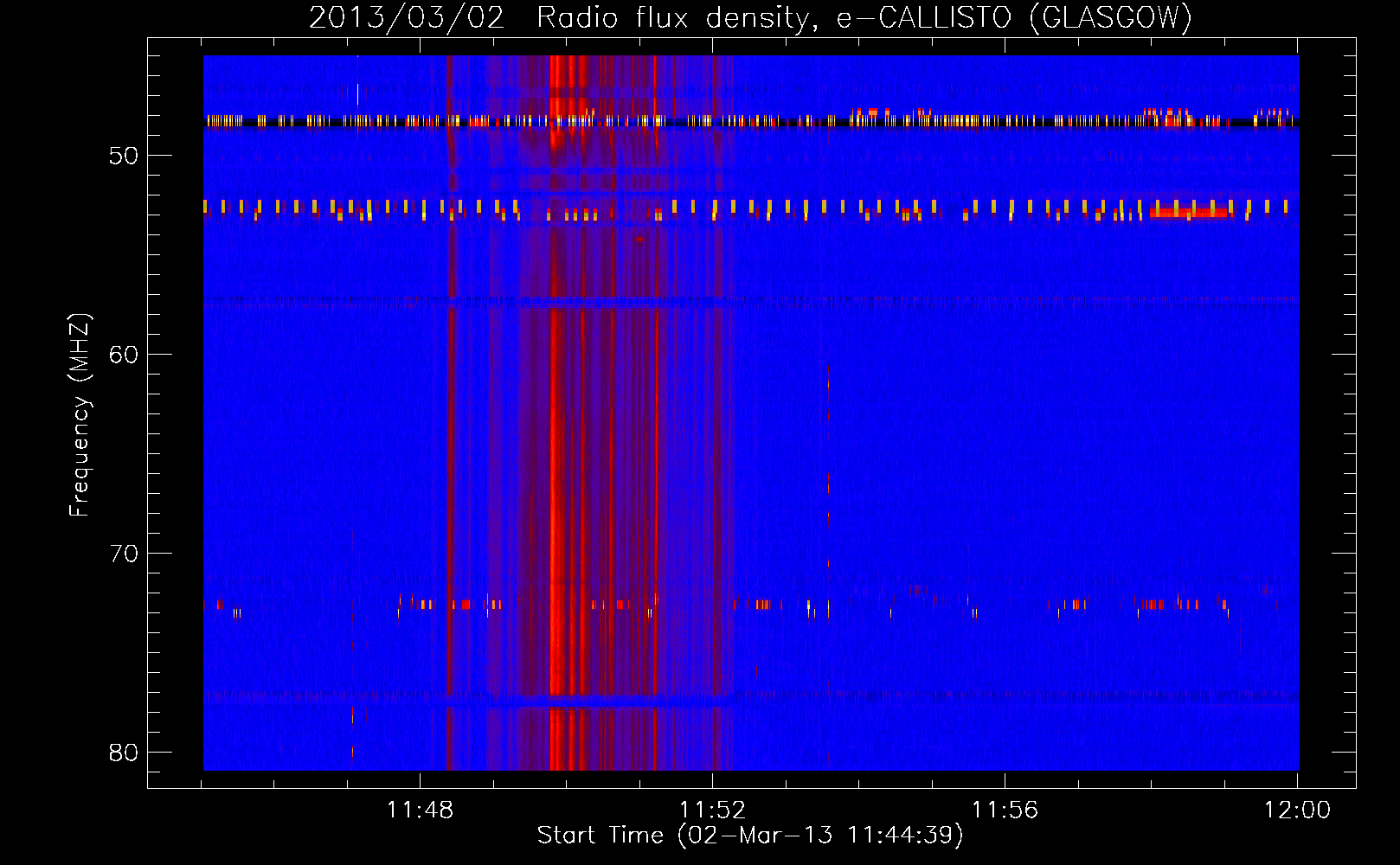
Task: Click the 11:56 time tick label
Action: click(x=1005, y=811)
